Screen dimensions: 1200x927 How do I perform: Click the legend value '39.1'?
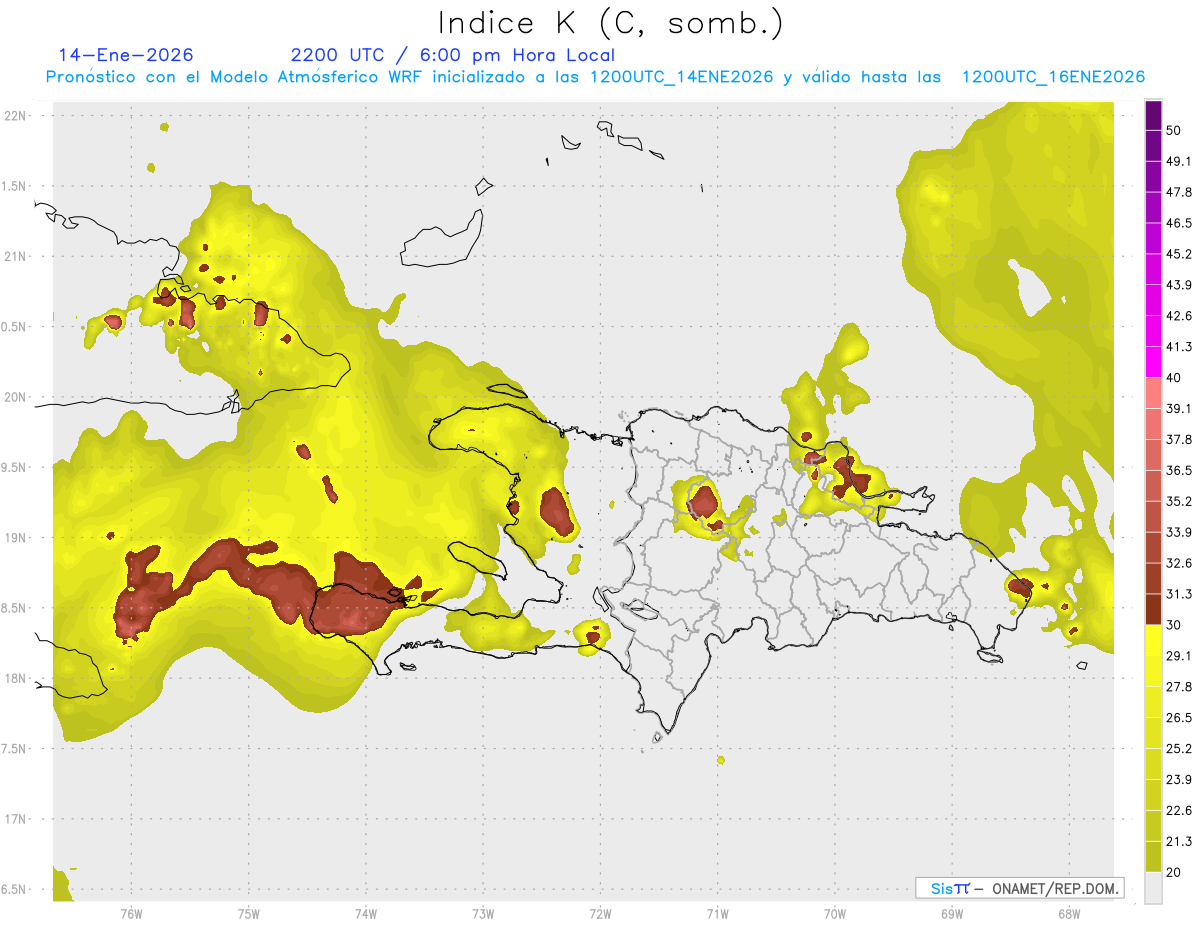pos(1179,408)
